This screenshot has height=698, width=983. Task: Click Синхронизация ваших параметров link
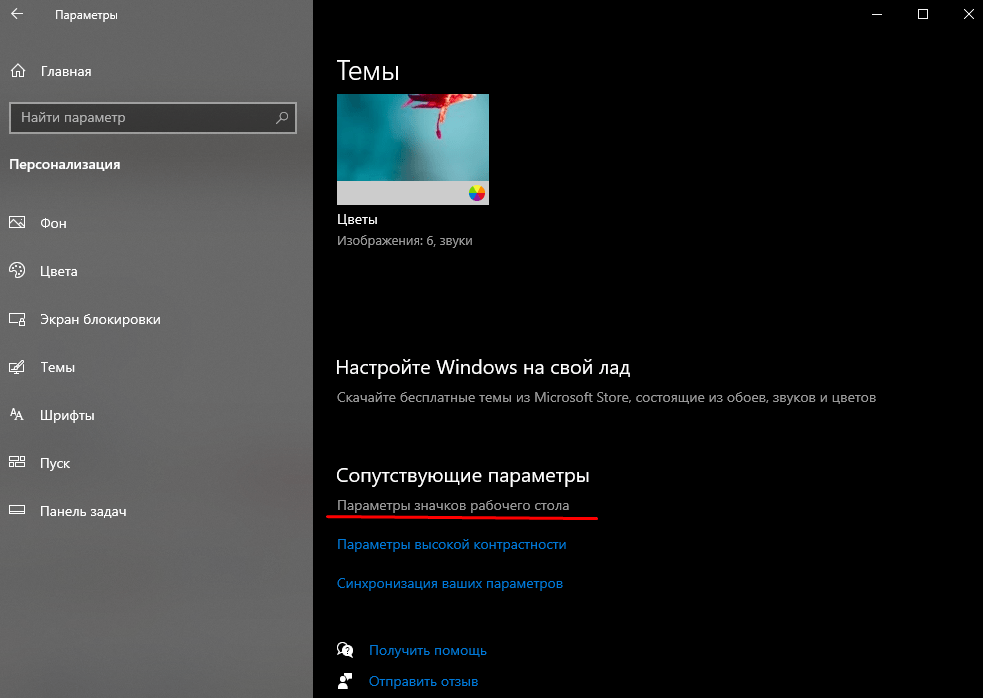[450, 583]
